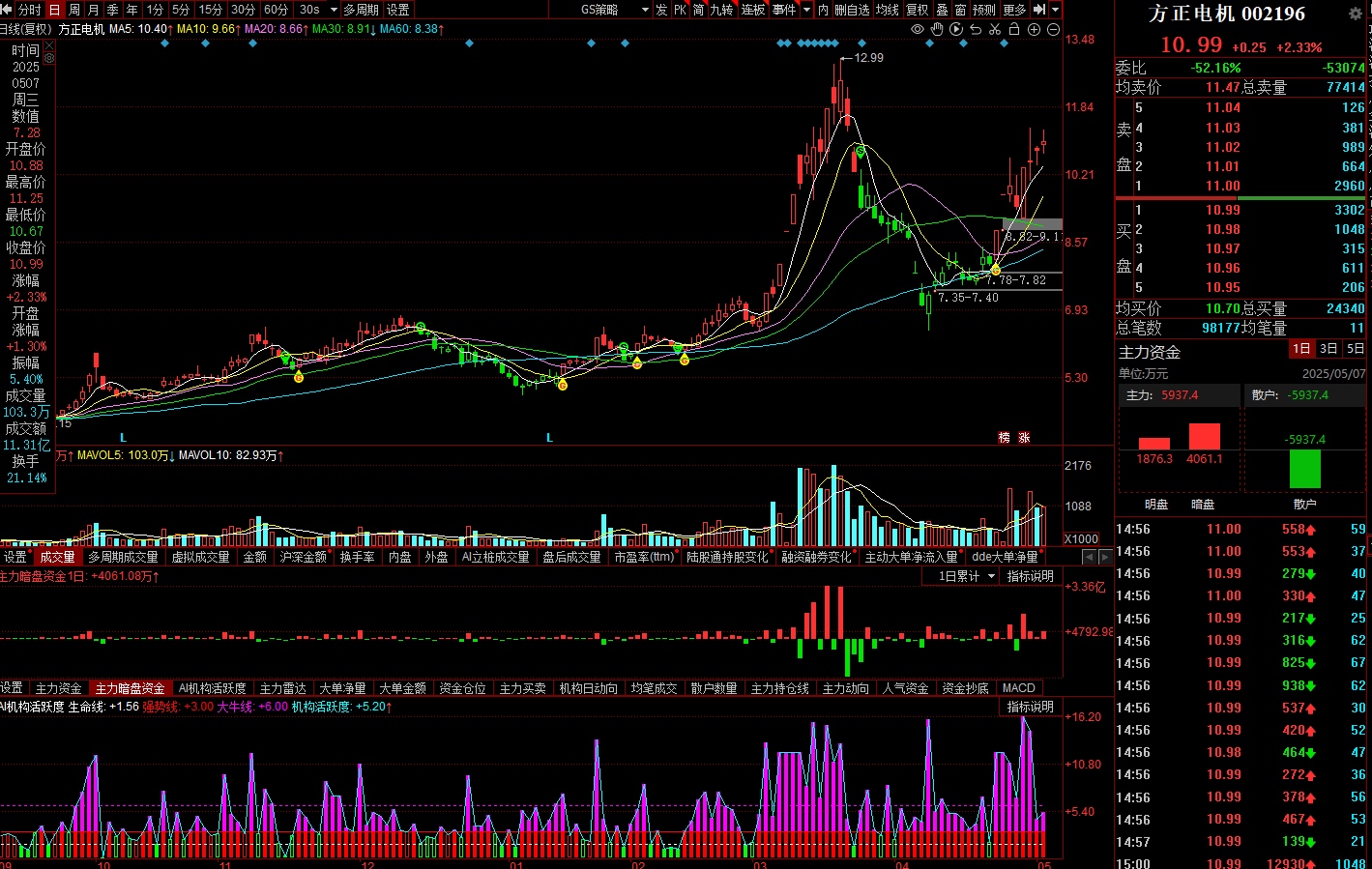Open 设置 for volume indicator row
1372x869 pixels.
(15, 557)
